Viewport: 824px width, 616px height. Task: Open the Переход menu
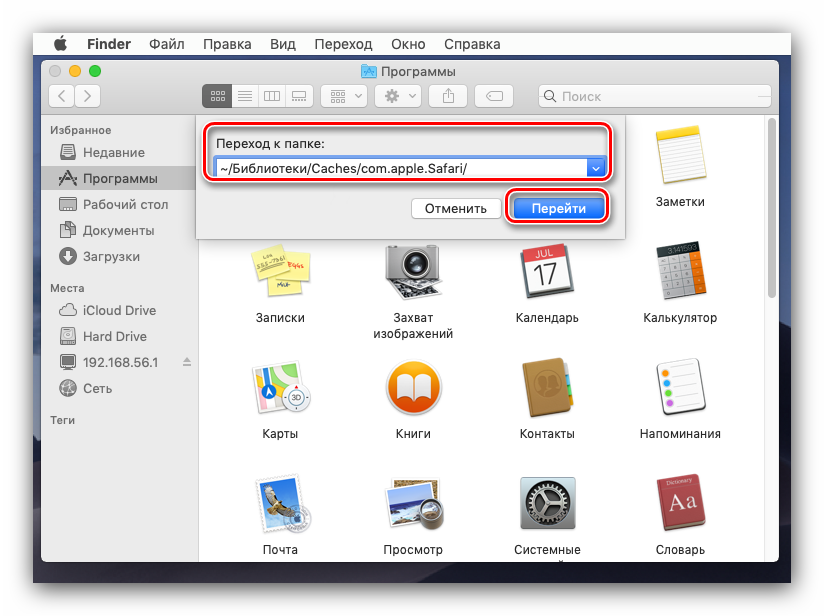point(342,44)
